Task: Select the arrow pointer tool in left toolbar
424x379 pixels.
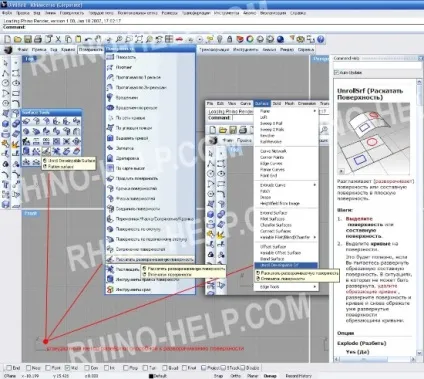Action: pyautogui.click(x=6, y=63)
